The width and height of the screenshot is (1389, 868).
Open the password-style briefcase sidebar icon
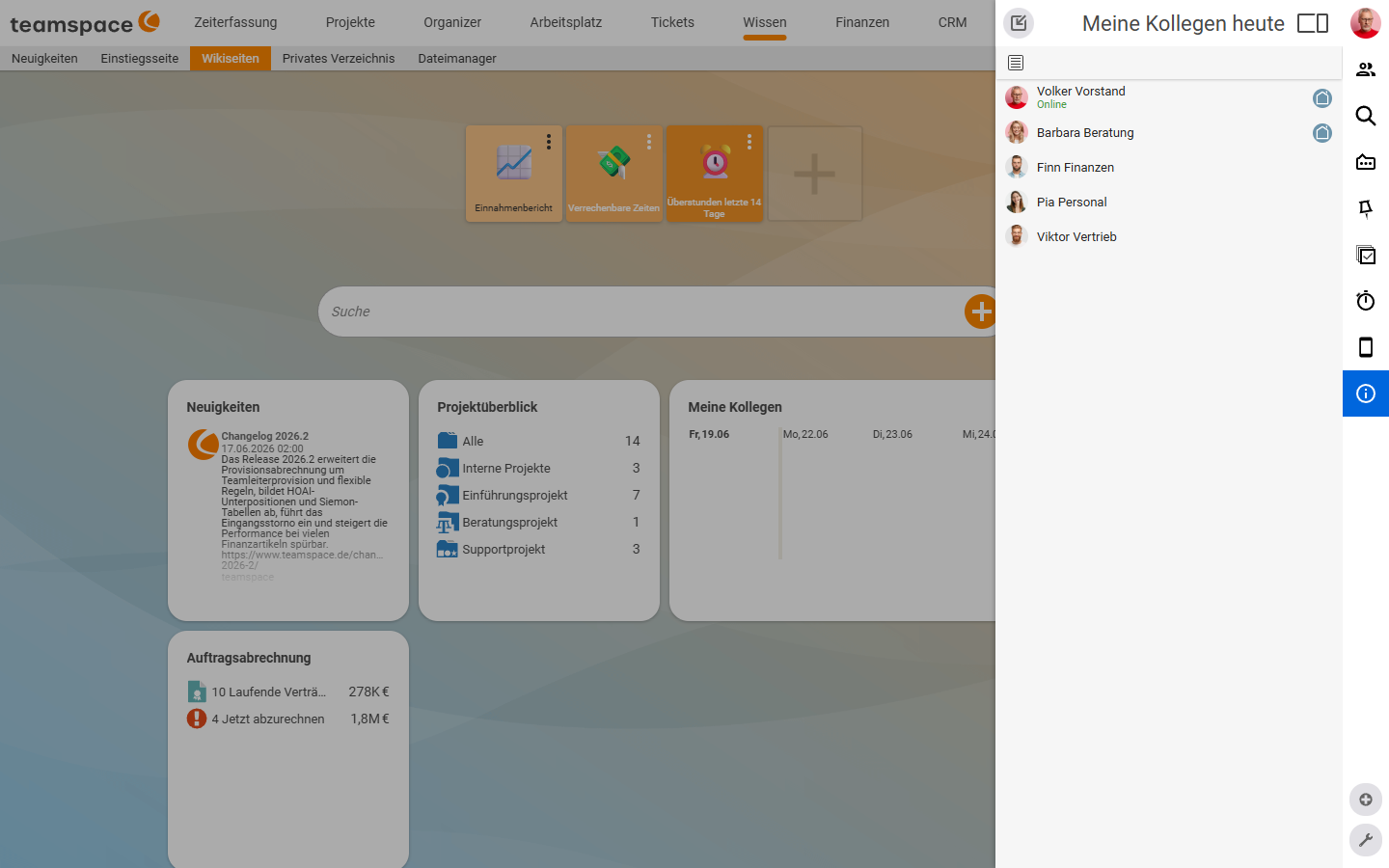[x=1366, y=162]
